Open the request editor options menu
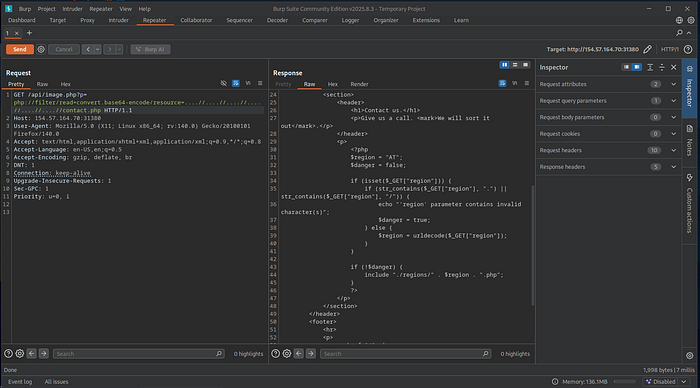Image resolution: width=700 pixels, height=388 pixels. pos(260,83)
